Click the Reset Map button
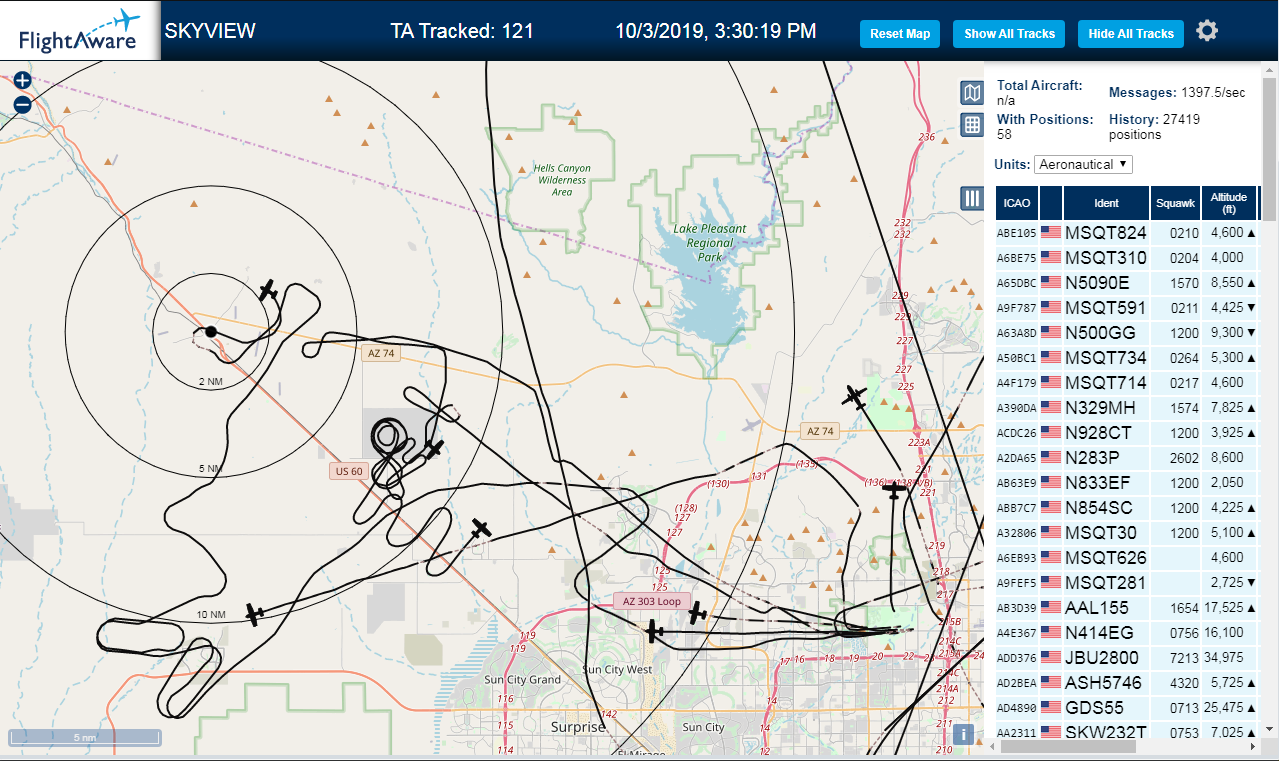1279x761 pixels. pyautogui.click(x=900, y=33)
